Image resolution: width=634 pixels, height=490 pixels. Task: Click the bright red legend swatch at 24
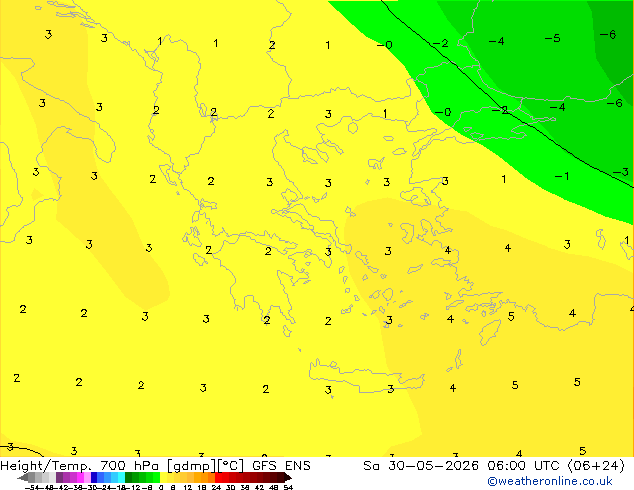coord(218,477)
